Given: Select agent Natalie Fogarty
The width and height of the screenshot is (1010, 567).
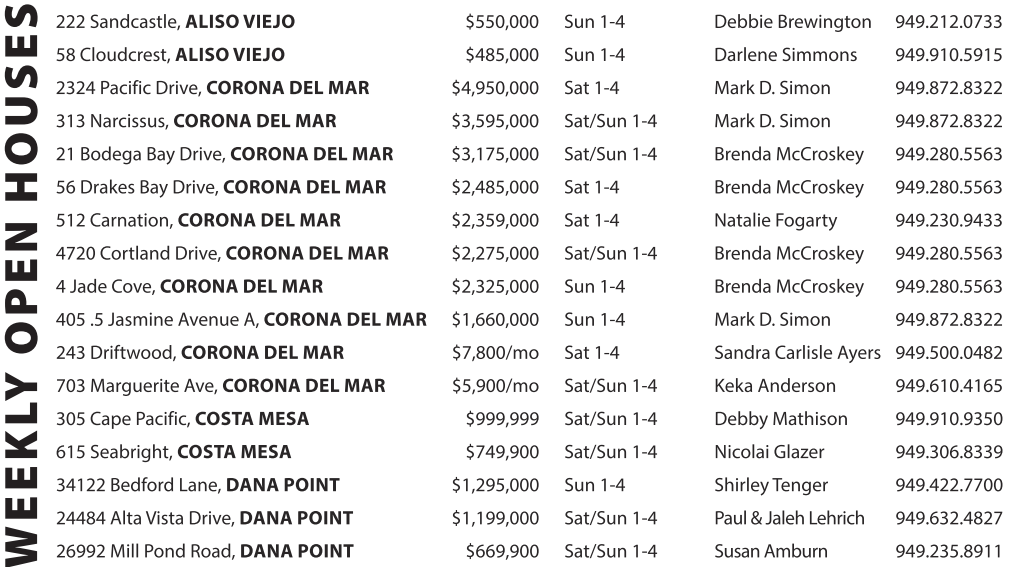Looking at the screenshot, I should coord(775,220).
